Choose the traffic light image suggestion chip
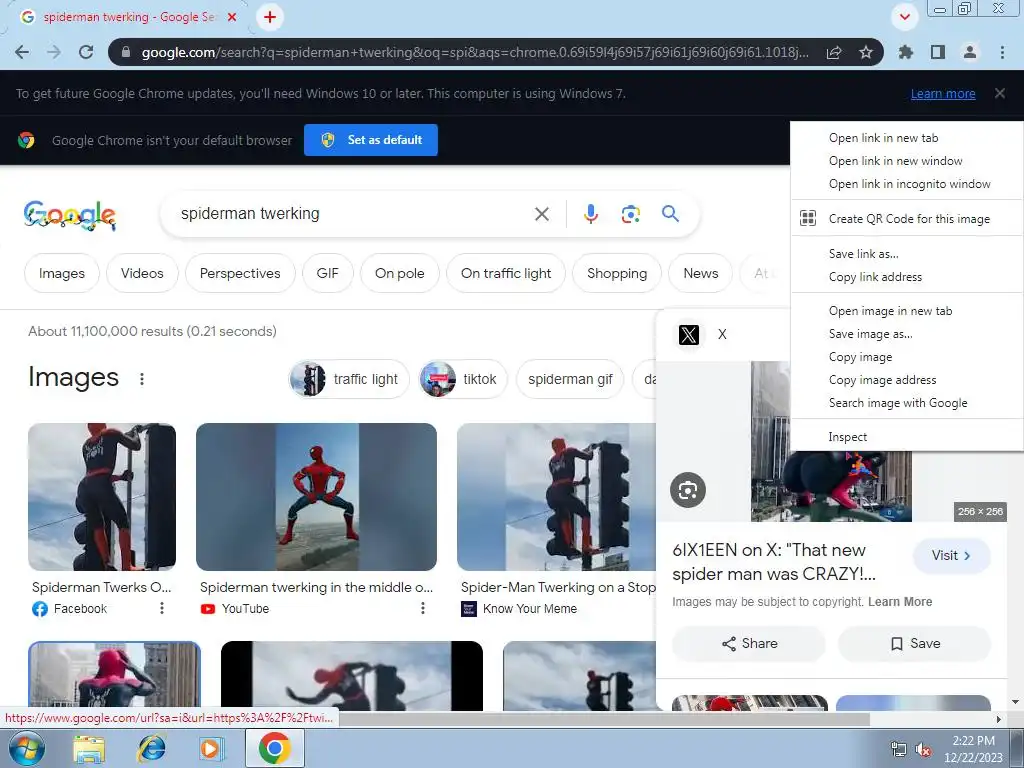Viewport: 1024px width, 768px height. (x=349, y=379)
